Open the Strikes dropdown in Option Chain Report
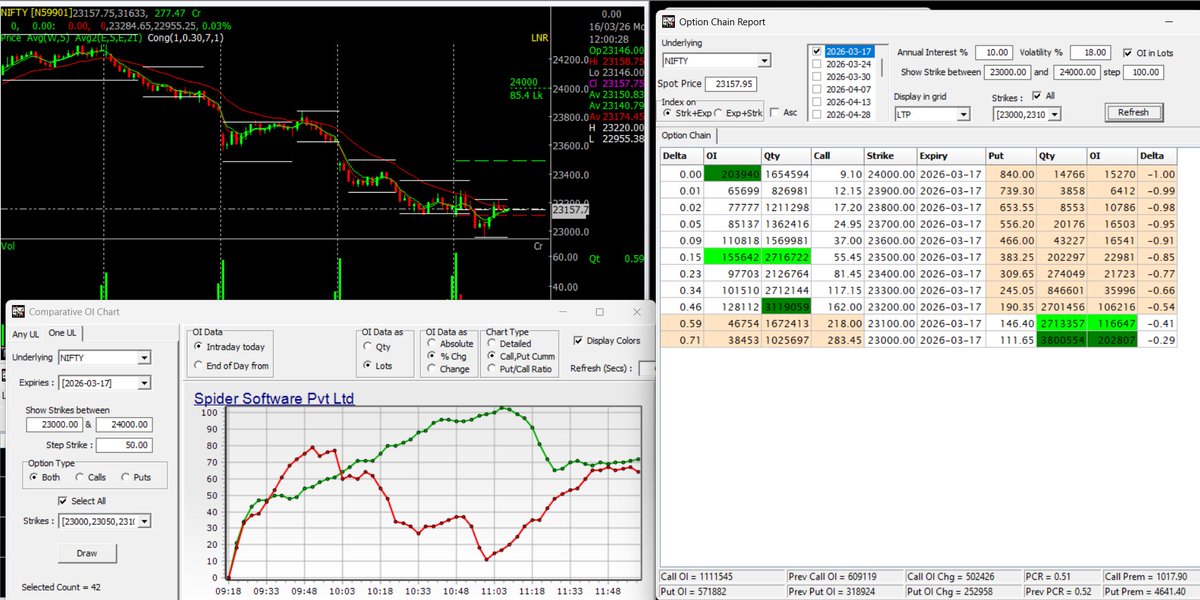This screenshot has height=600, width=1200. pyautogui.click(x=1054, y=115)
